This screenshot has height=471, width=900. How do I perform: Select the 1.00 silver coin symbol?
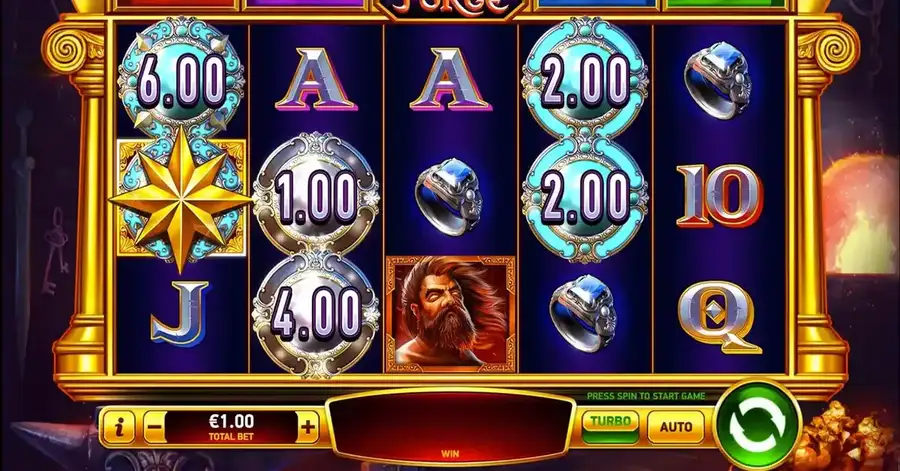point(316,194)
